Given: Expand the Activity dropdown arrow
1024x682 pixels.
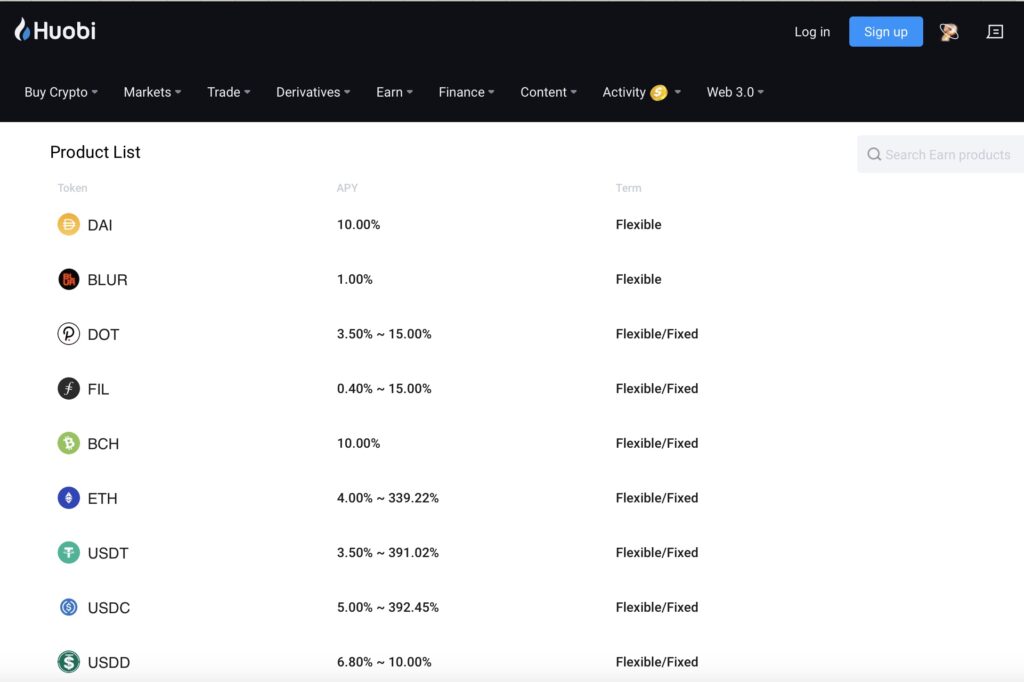Looking at the screenshot, I should coord(677,92).
